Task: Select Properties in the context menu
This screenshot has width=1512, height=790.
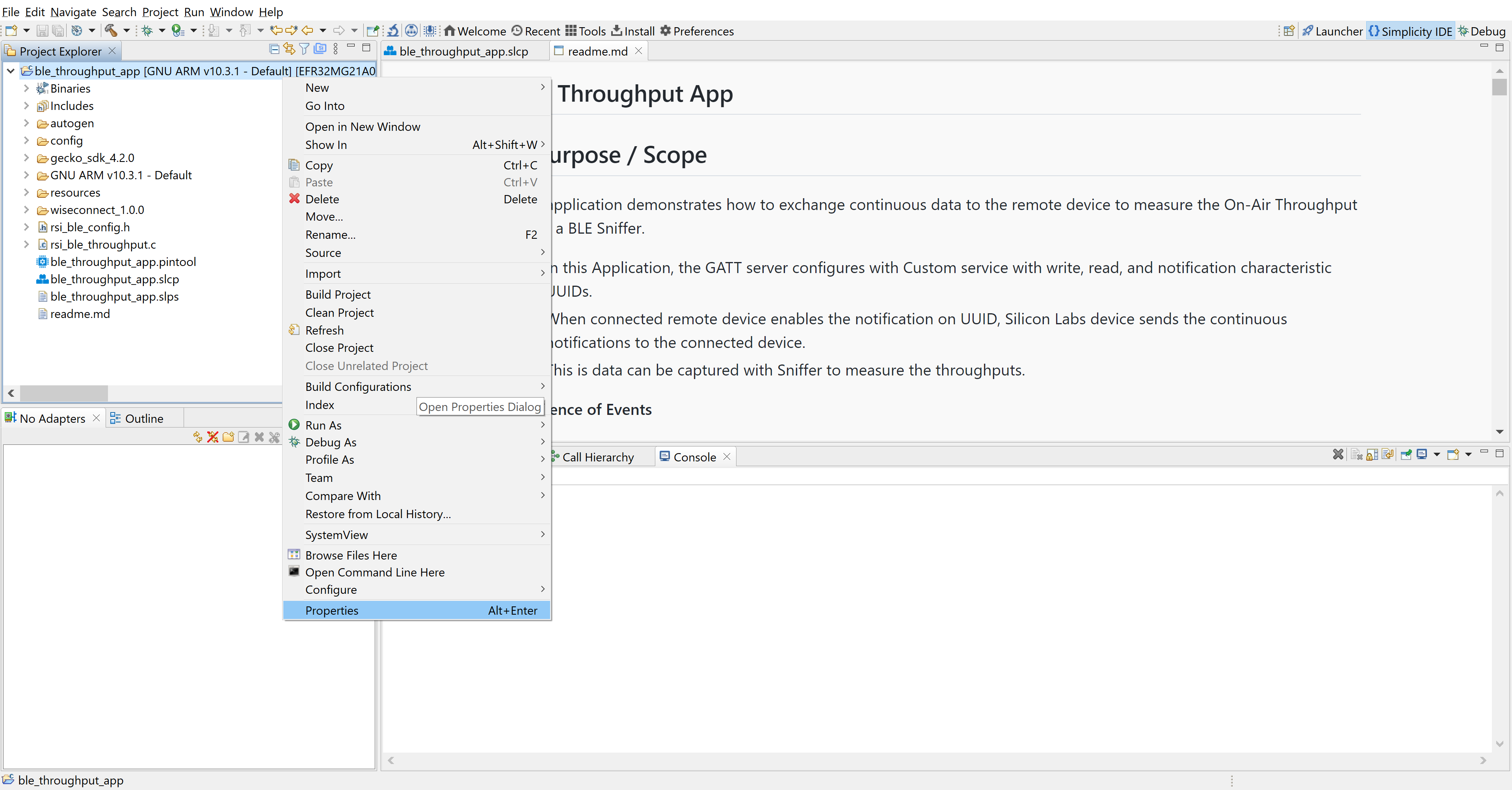Action: [332, 610]
